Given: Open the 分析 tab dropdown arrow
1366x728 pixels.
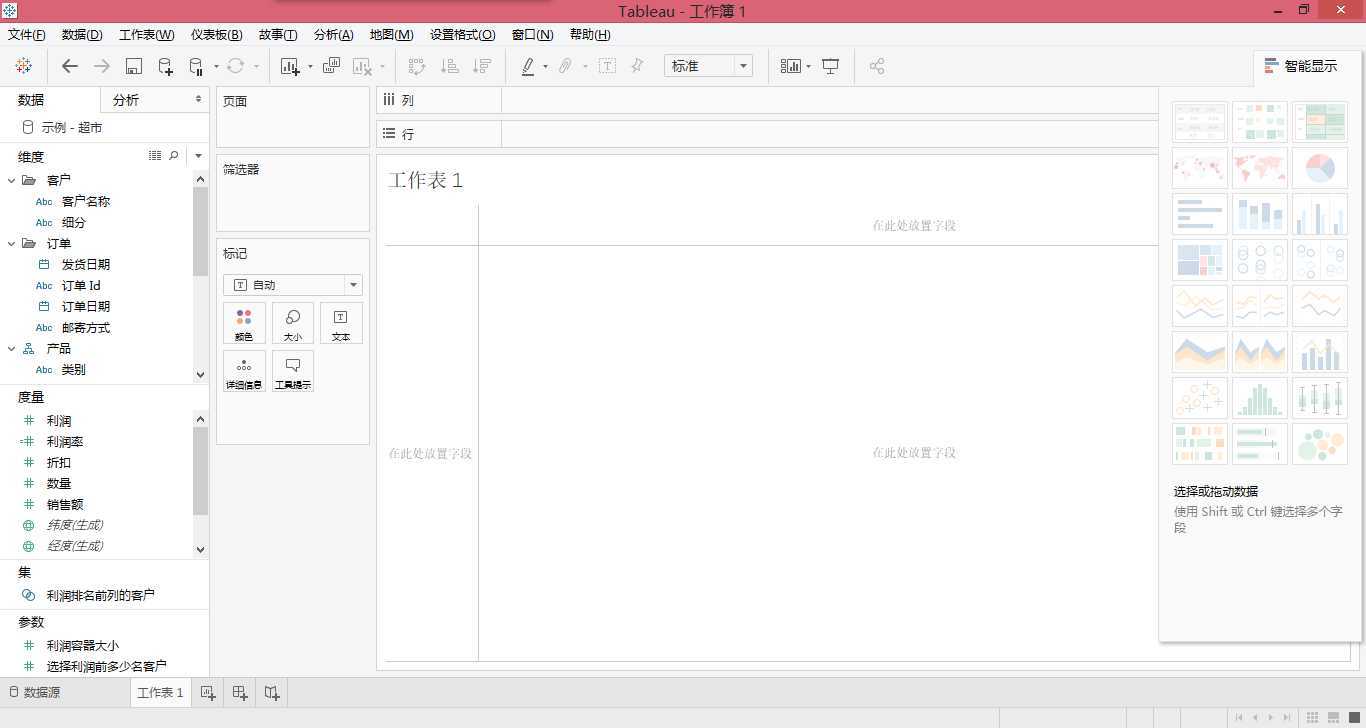Looking at the screenshot, I should (x=198, y=100).
